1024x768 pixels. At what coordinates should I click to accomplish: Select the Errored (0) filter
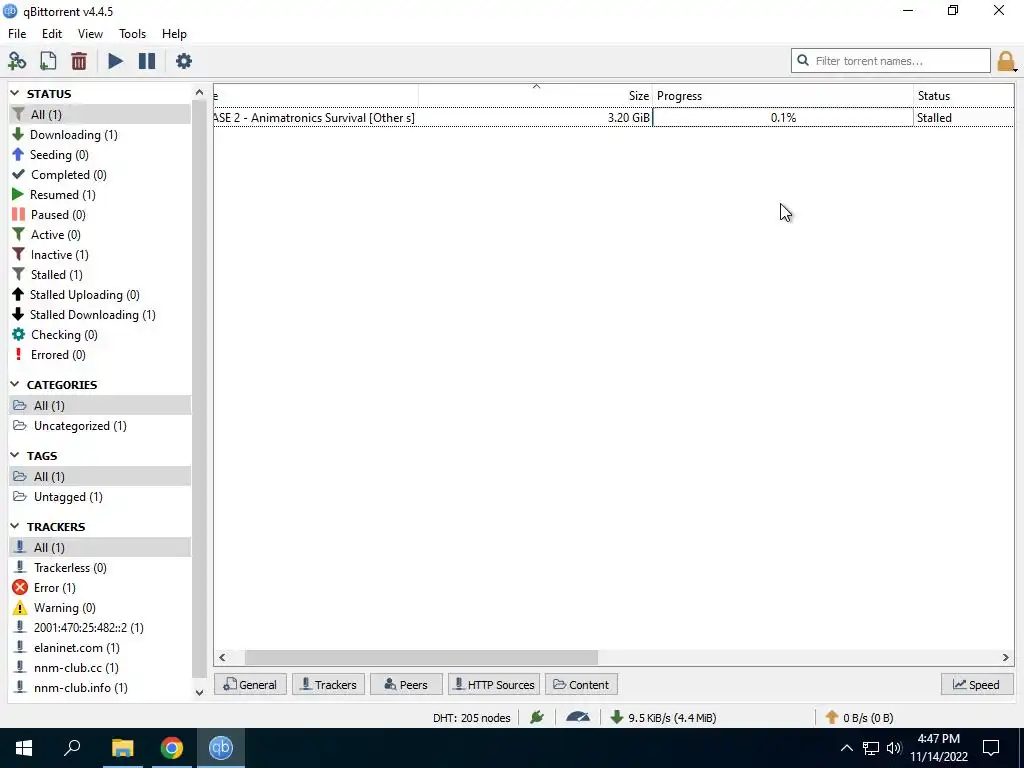100,355
